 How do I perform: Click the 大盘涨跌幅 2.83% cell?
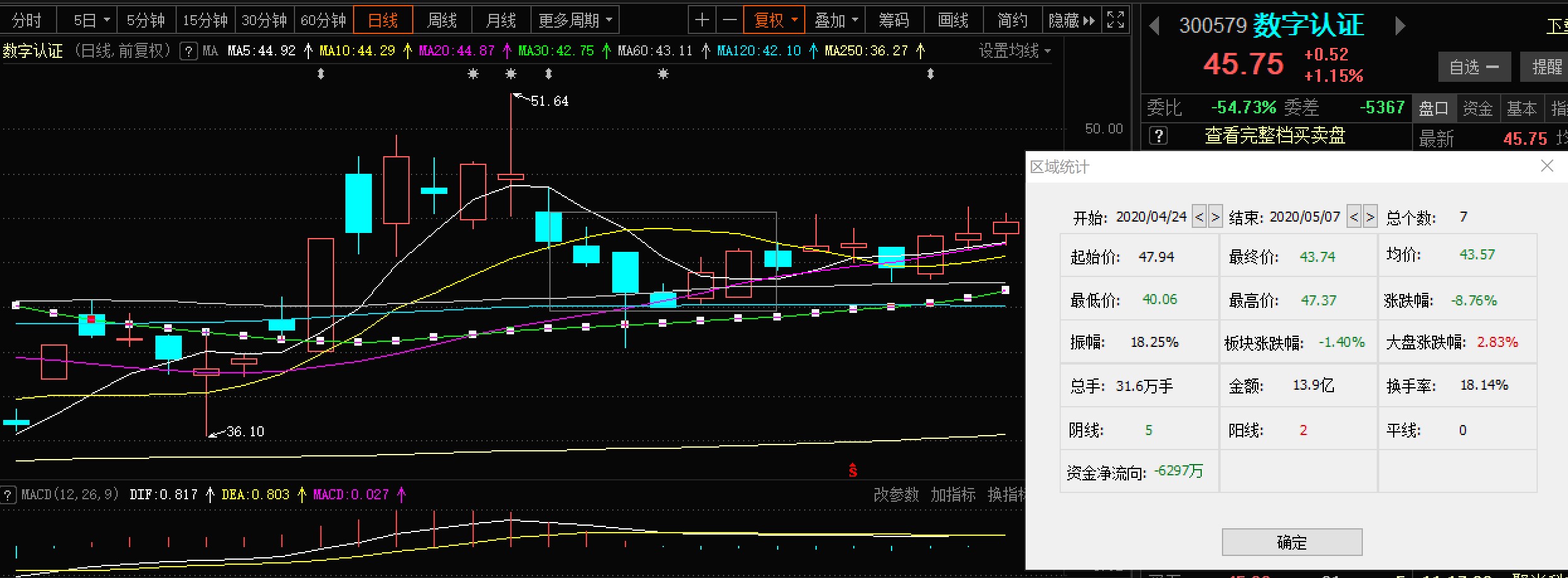pyautogui.click(x=1457, y=342)
